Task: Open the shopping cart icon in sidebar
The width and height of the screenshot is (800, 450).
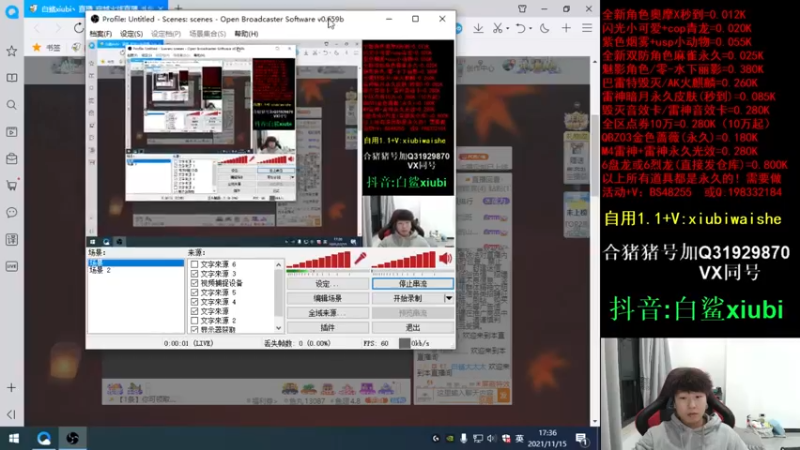Action: (x=11, y=185)
